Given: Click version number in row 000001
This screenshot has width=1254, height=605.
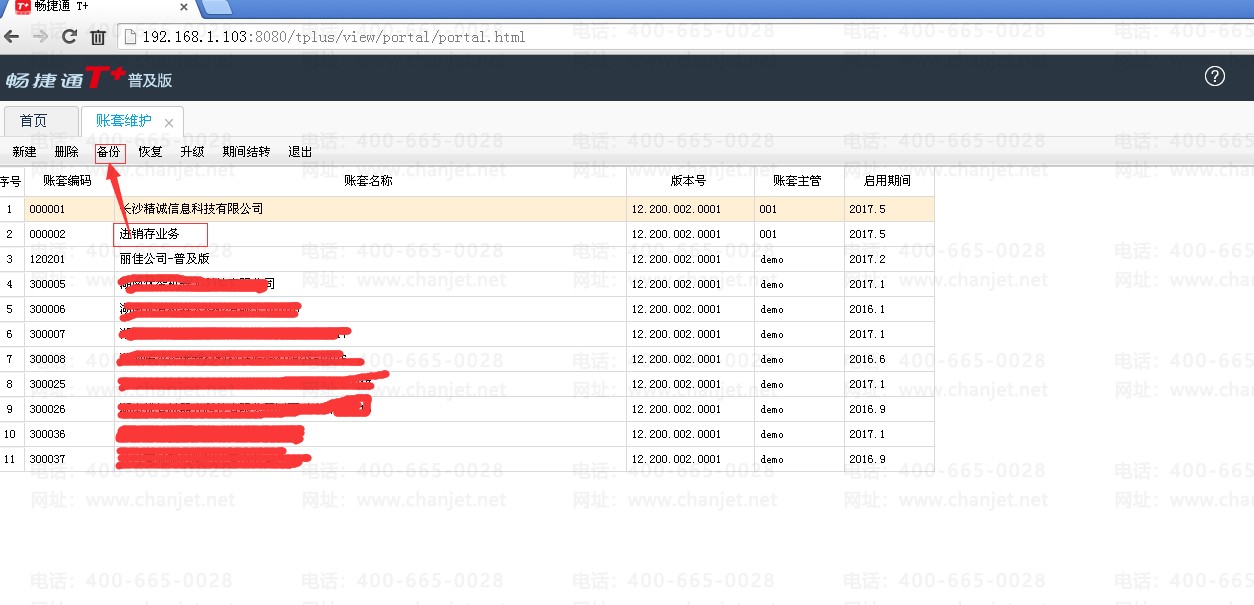Looking at the screenshot, I should tap(676, 209).
